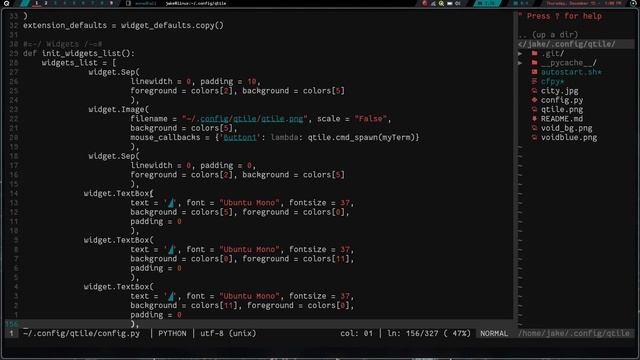640x360 pixels.
Task: Click the '#=-/ Widgets /-=#' comment line
Action: pyautogui.click(x=62, y=44)
